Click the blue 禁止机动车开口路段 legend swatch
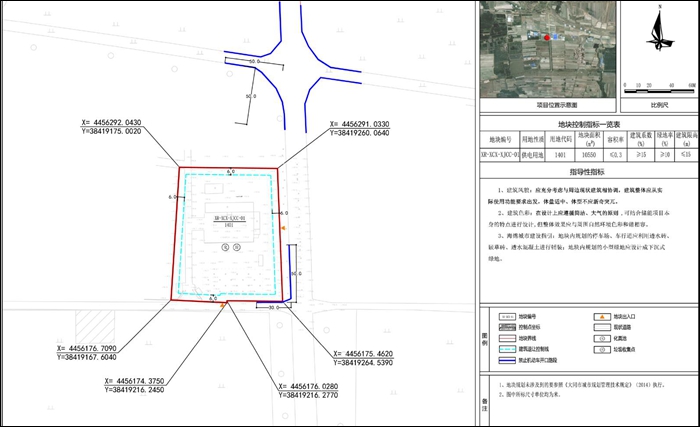 coord(506,361)
